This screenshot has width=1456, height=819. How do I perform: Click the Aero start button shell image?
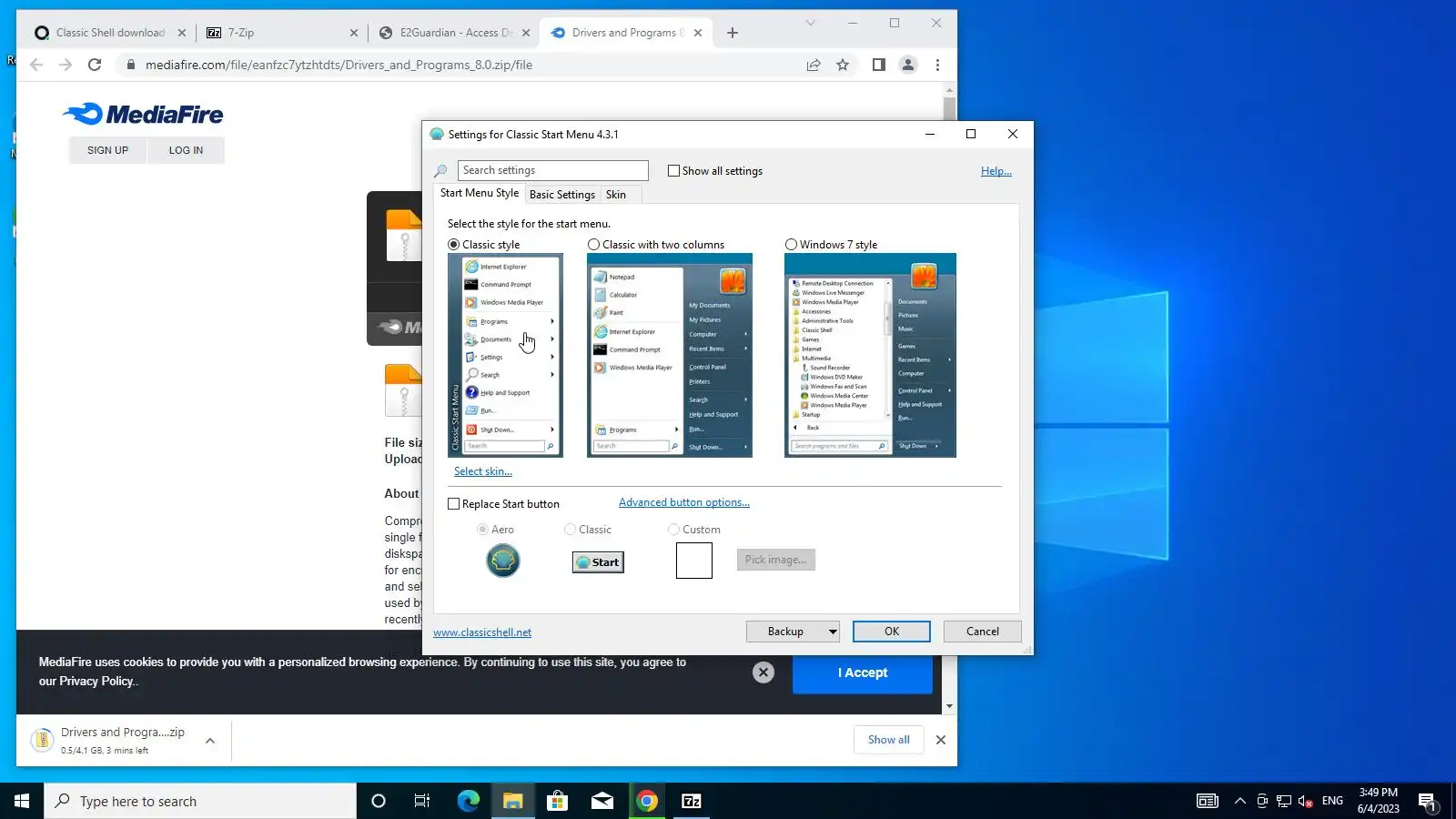[503, 561]
